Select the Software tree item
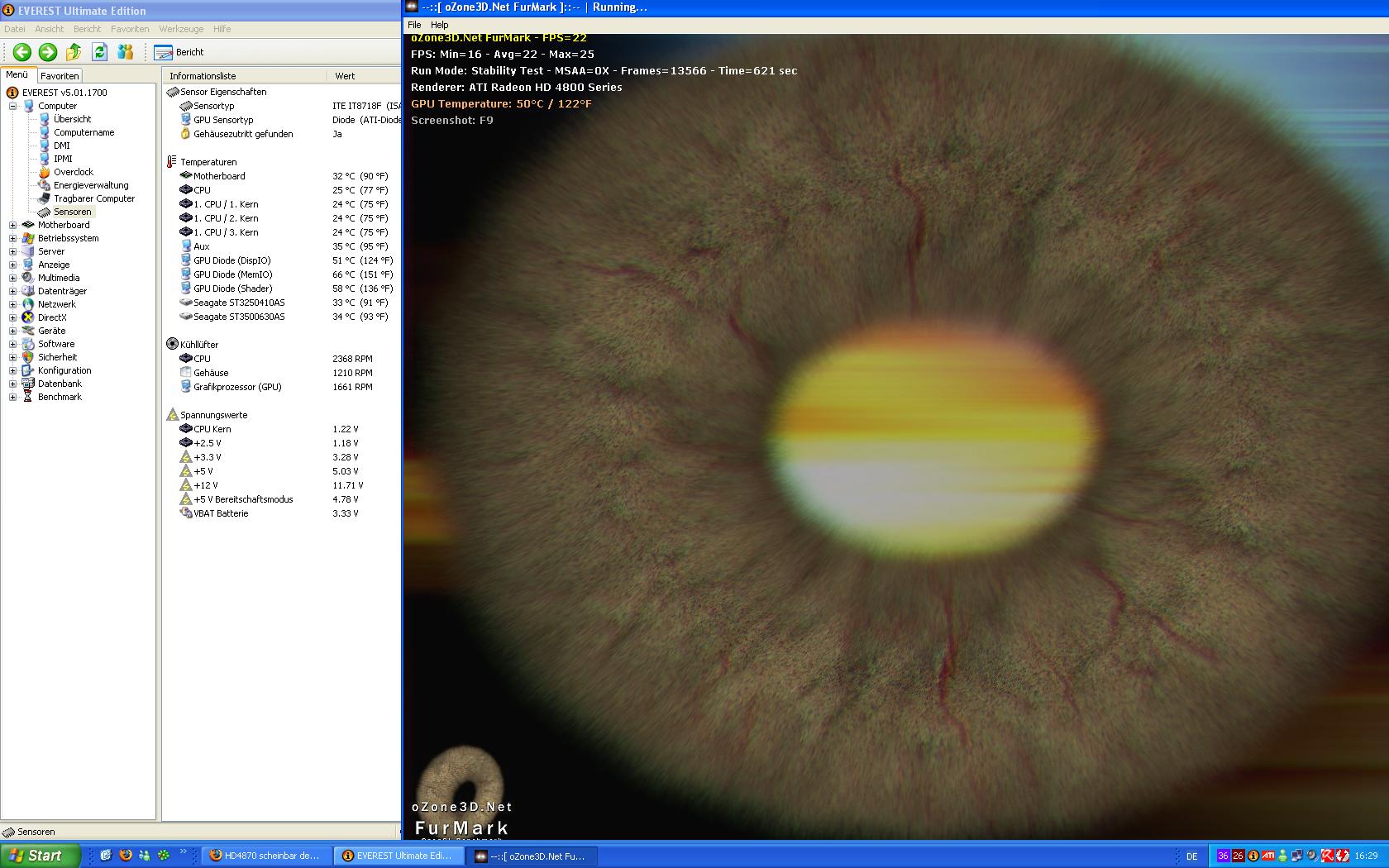 point(55,344)
